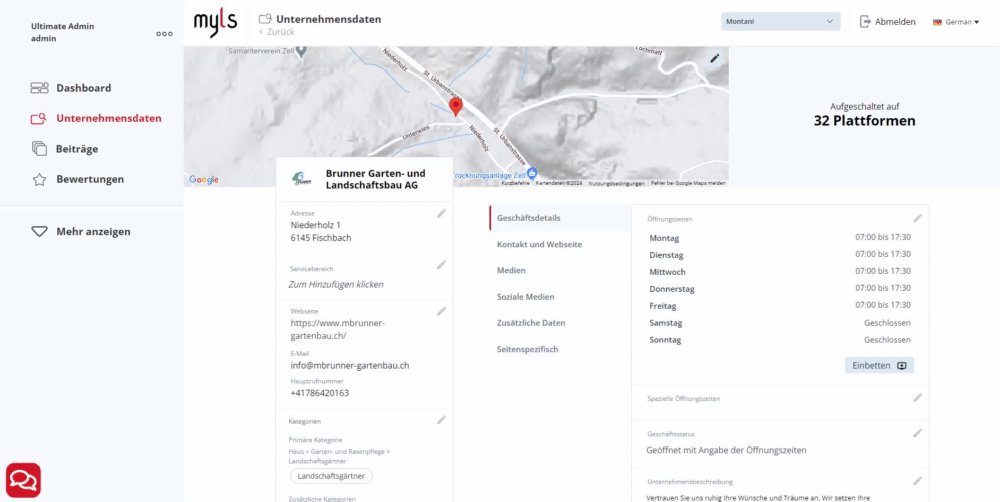Screen dimensions: 1000x502
Task: Click the email info@mbrunner-gartenbau.ch
Action: click(x=350, y=365)
